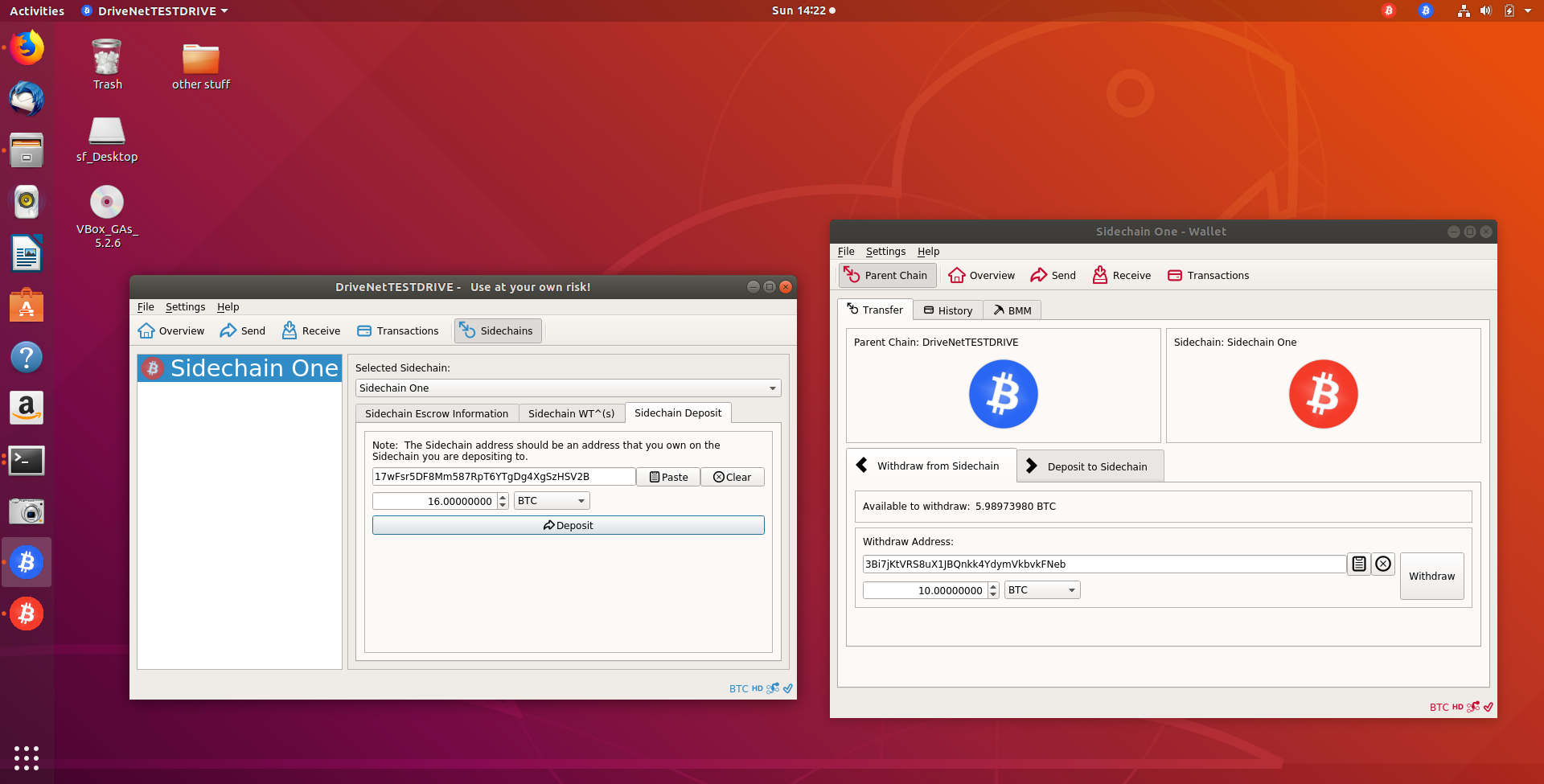The image size is (1544, 784).
Task: Click the Sidechain wallet status bar network icon
Action: 1473,707
